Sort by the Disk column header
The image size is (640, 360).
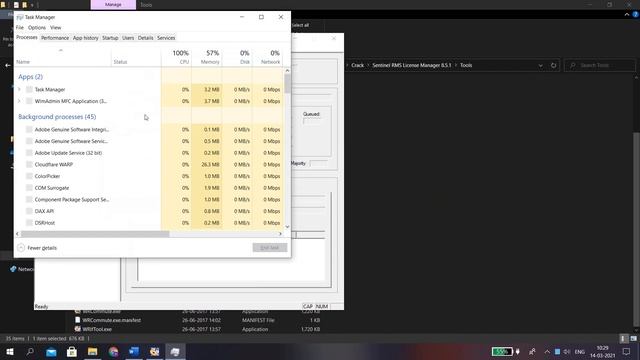tap(237, 57)
